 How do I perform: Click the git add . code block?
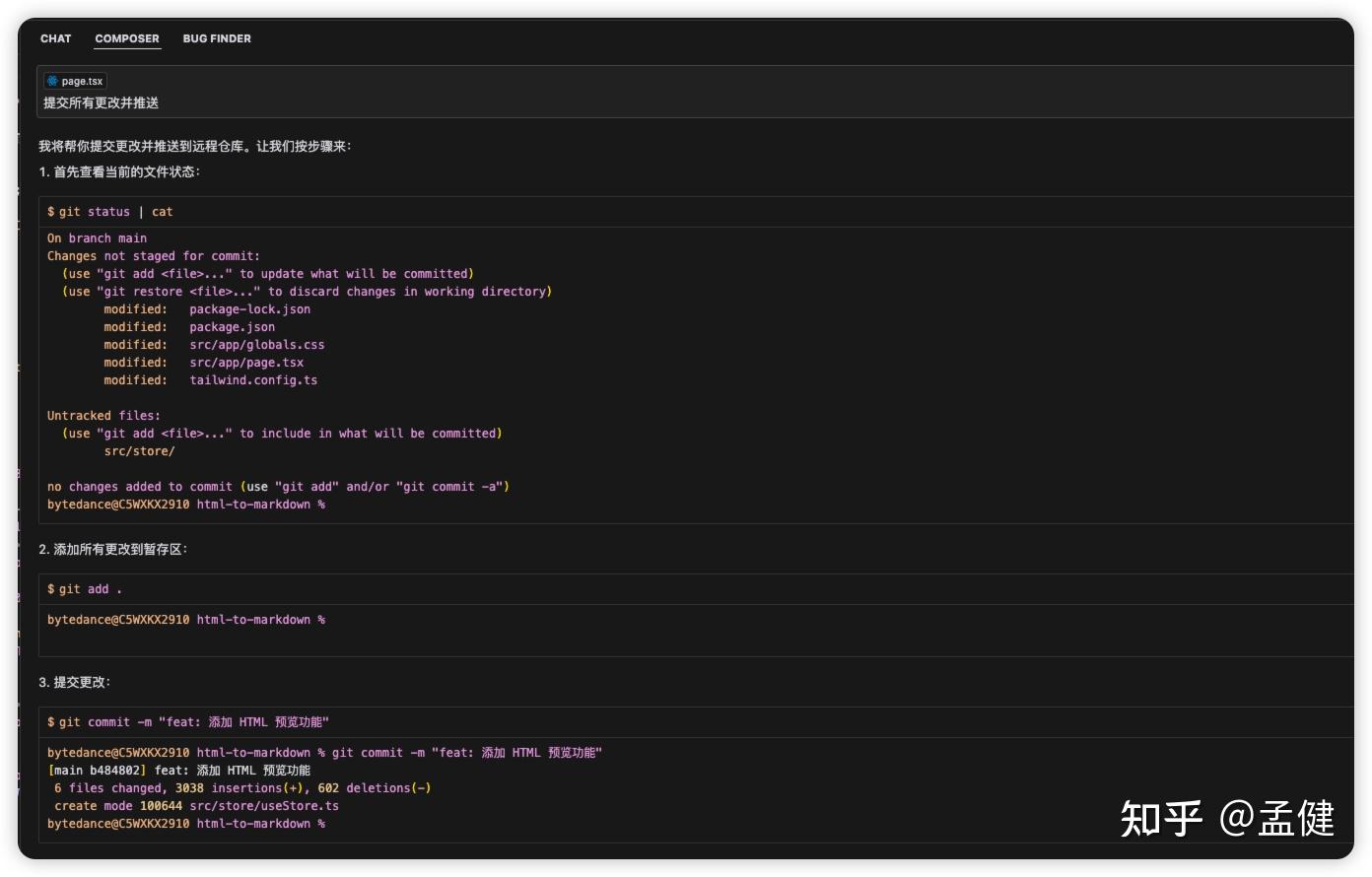(82, 588)
